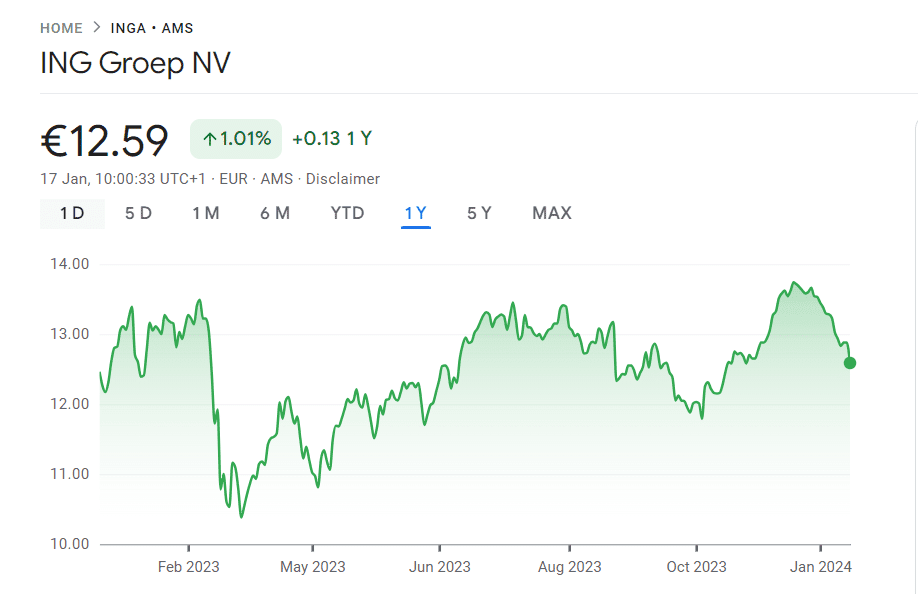Screen dimensions: 918x594
Task: Click the green up arrow in percentage badge
Action: (x=209, y=139)
